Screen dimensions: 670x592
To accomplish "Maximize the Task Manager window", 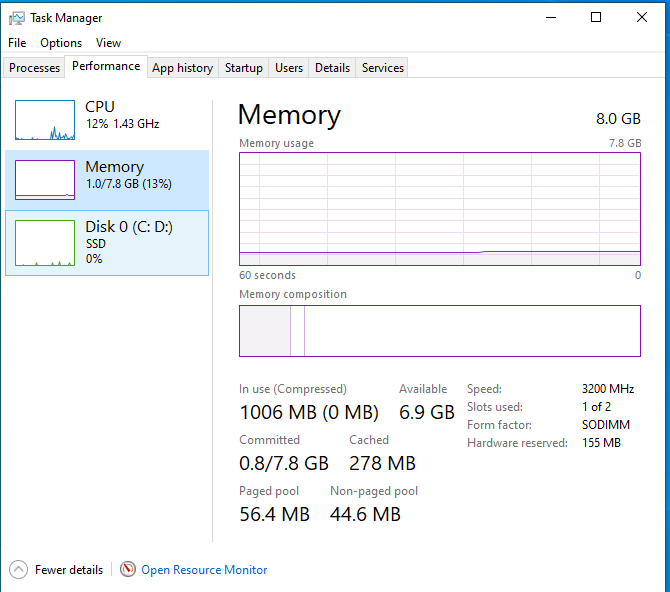I will pos(596,18).
